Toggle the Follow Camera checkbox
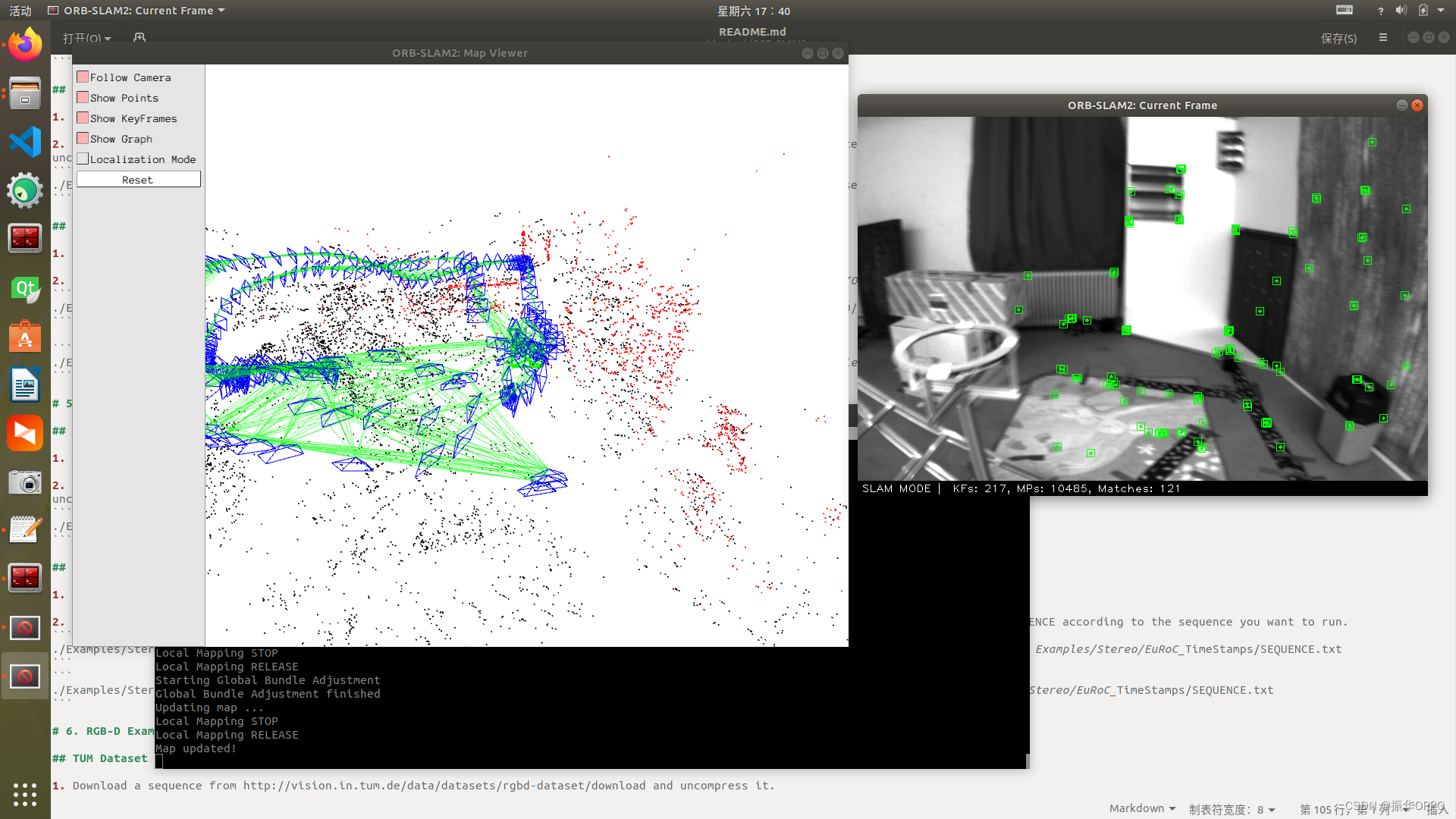 coord(83,77)
